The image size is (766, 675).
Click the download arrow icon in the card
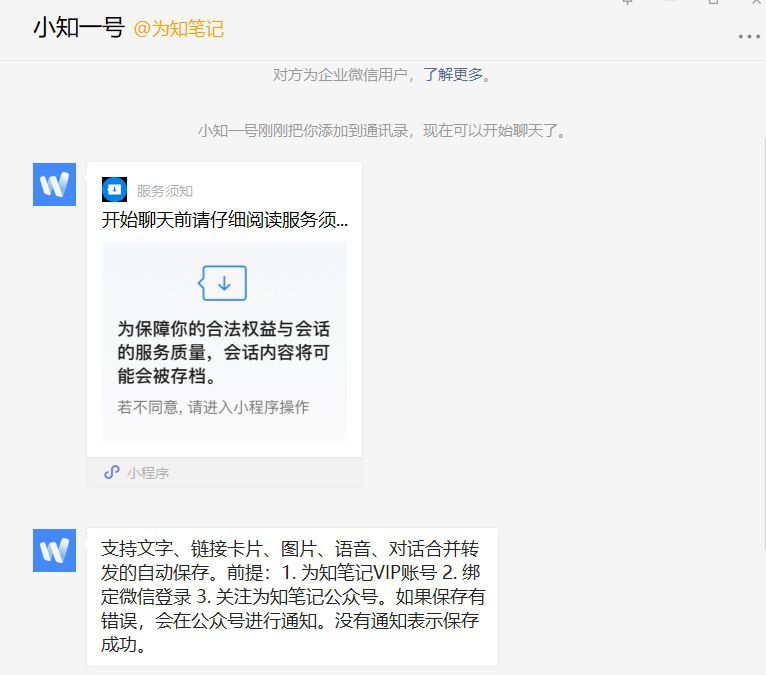point(223,283)
